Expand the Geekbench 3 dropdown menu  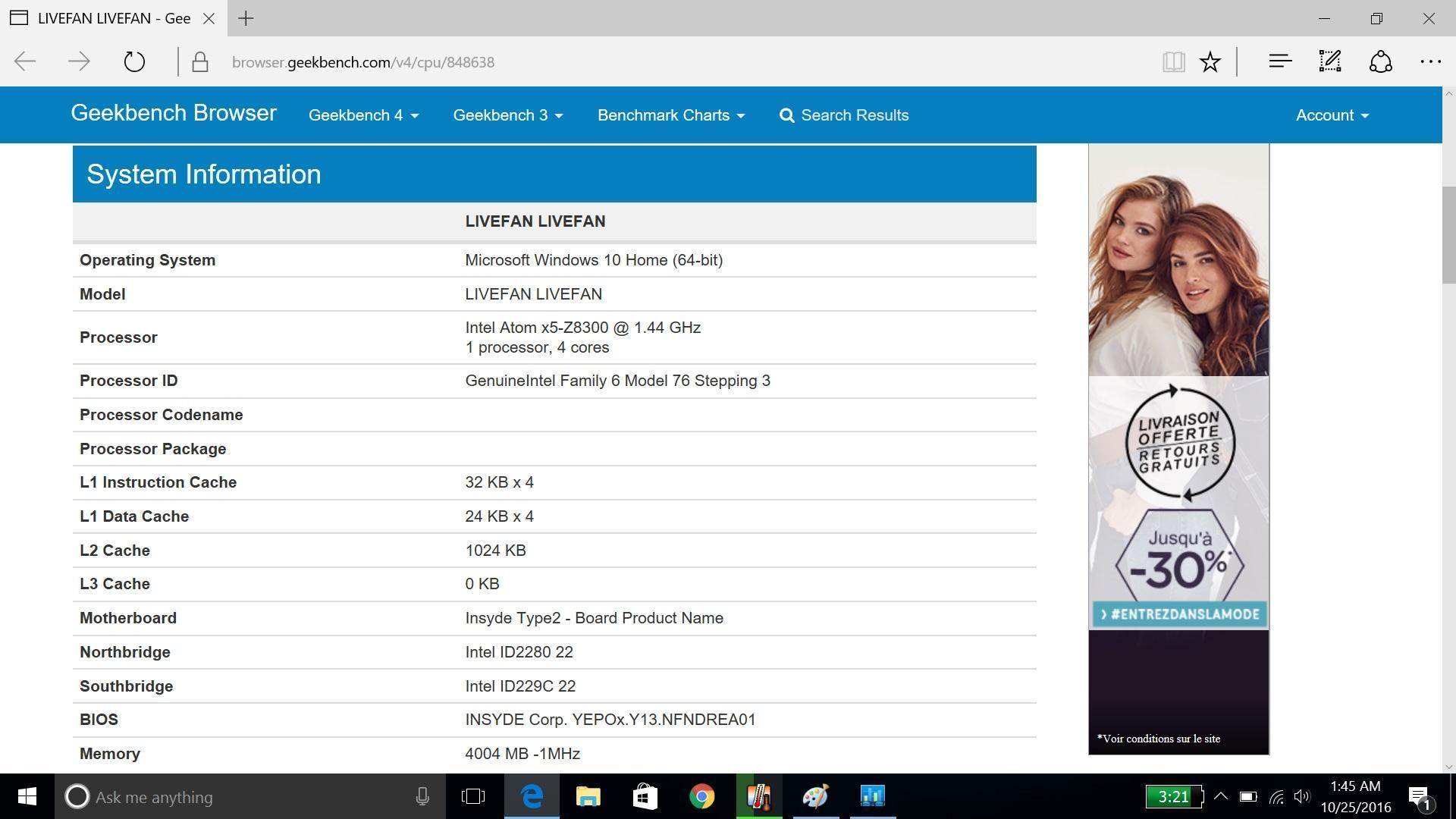pyautogui.click(x=507, y=115)
